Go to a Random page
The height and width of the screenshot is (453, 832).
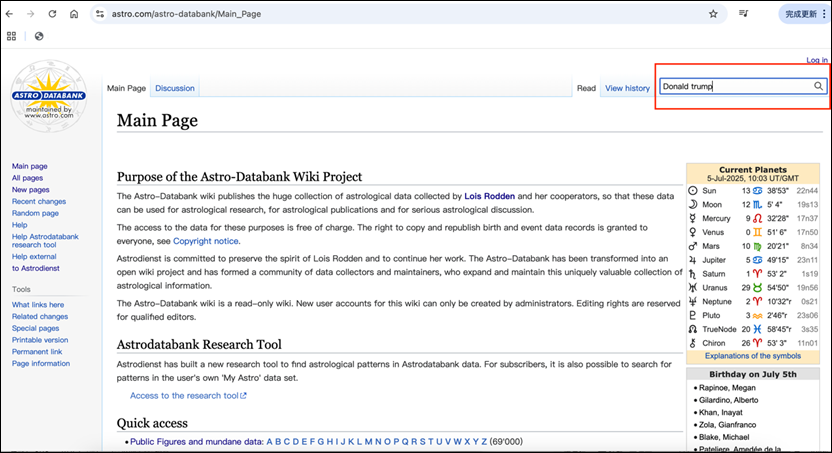coord(36,213)
